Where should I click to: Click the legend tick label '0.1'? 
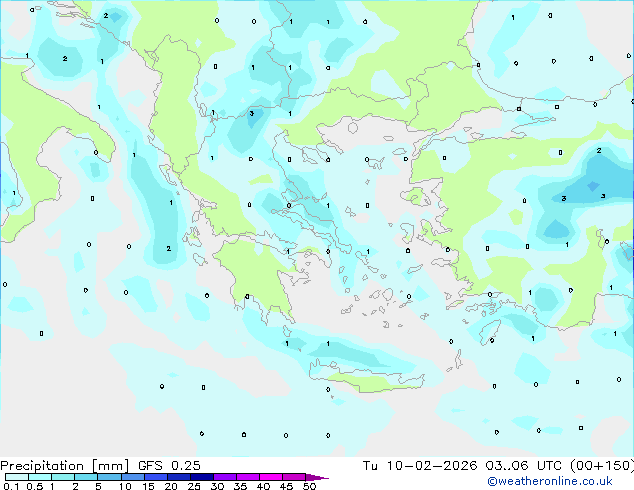click(x=11, y=486)
